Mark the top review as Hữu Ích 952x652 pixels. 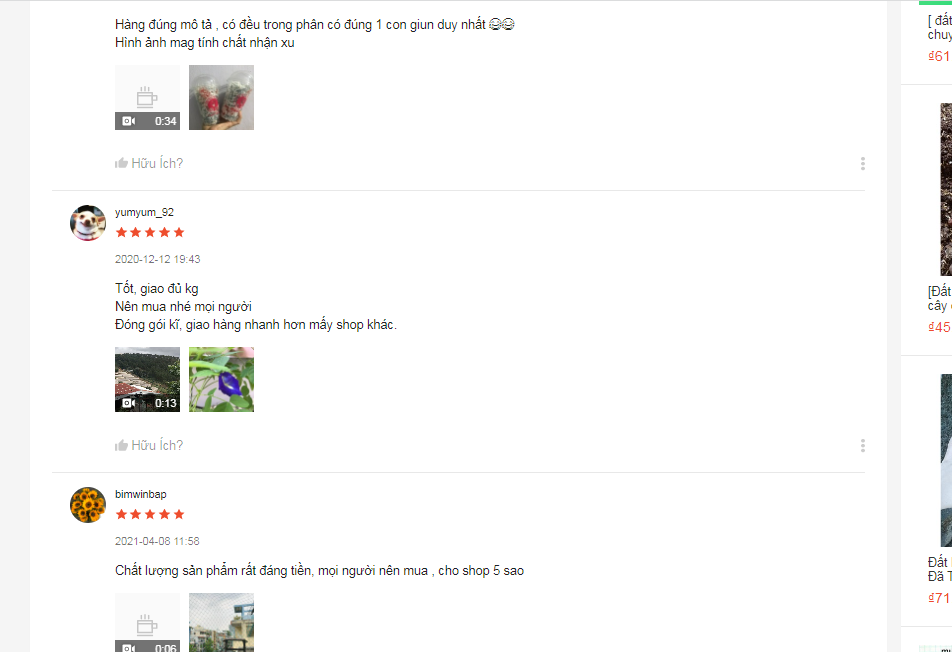[x=149, y=163]
